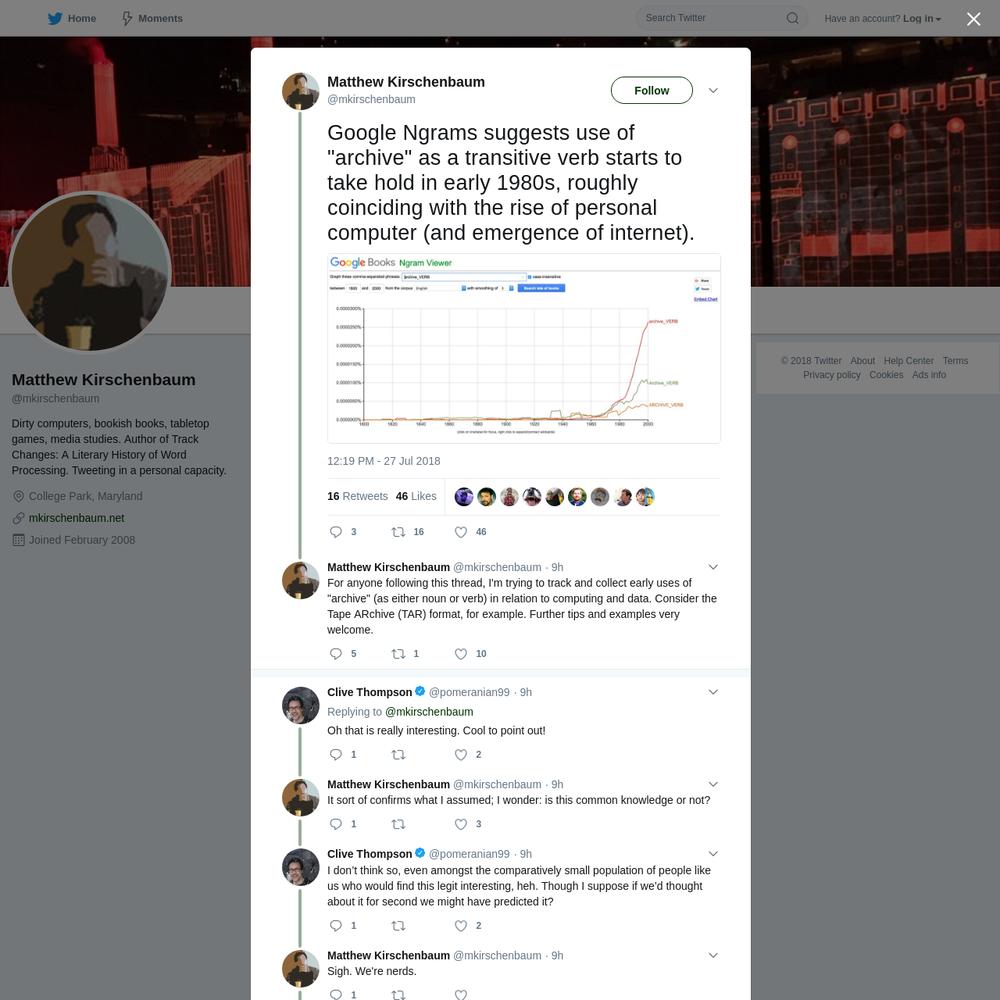Go to the Home tab
Image resolution: width=1000 pixels, height=1000 pixels.
(71, 18)
